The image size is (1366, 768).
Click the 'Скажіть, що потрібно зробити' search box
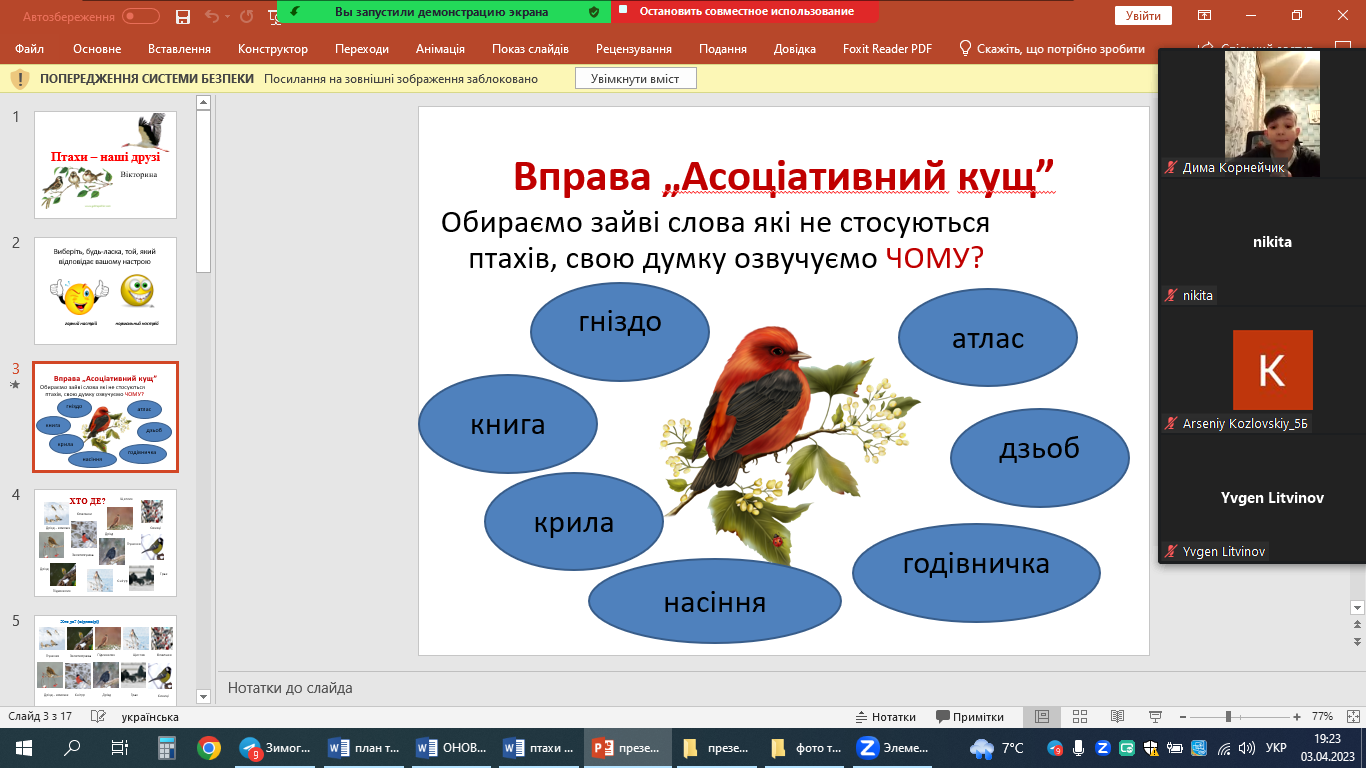click(1052, 48)
